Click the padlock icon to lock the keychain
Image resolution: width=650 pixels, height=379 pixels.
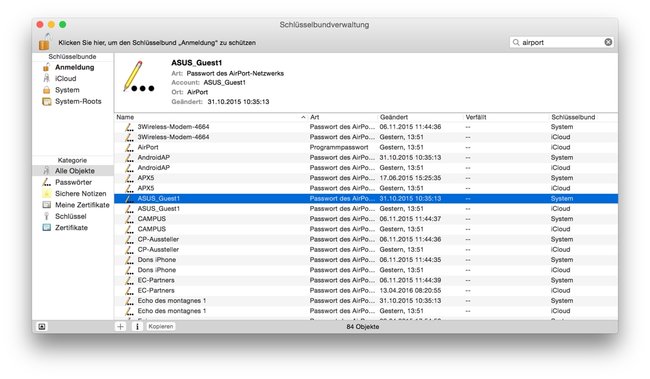(x=44, y=41)
